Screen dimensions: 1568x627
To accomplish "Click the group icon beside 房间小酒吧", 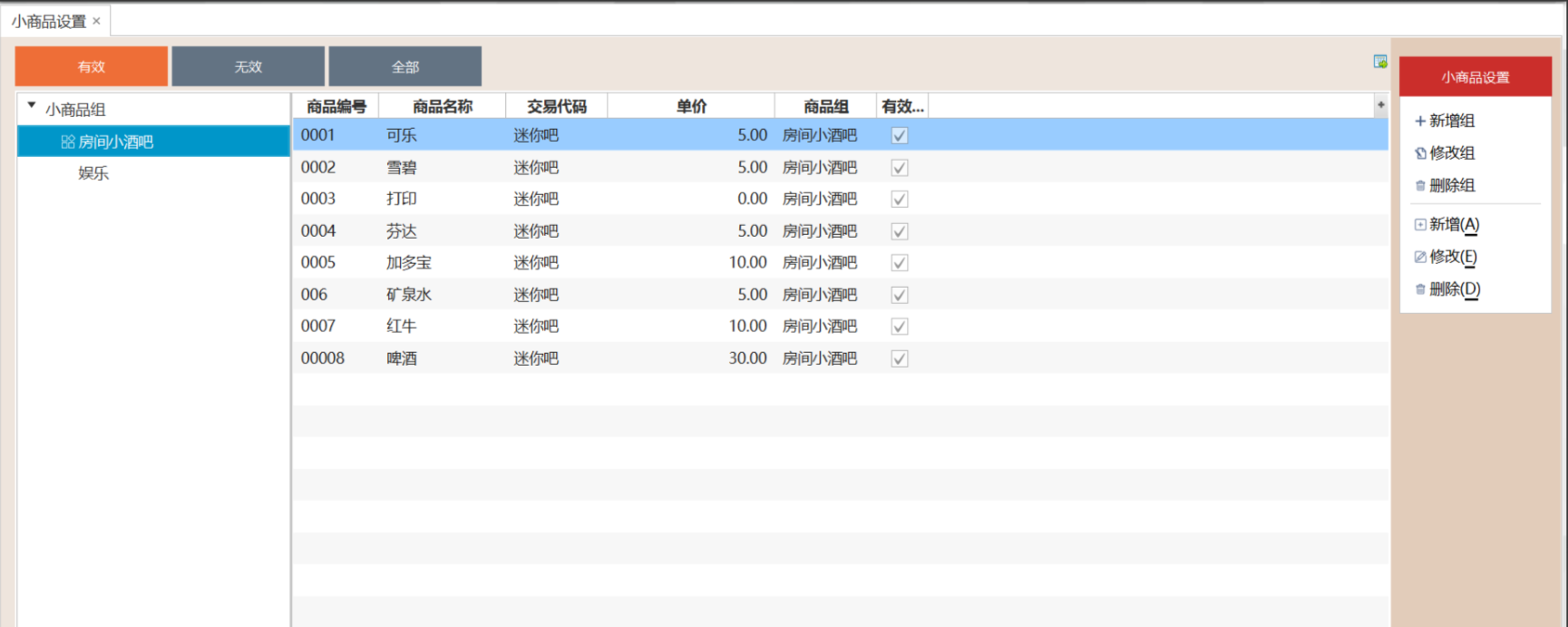I will [68, 142].
